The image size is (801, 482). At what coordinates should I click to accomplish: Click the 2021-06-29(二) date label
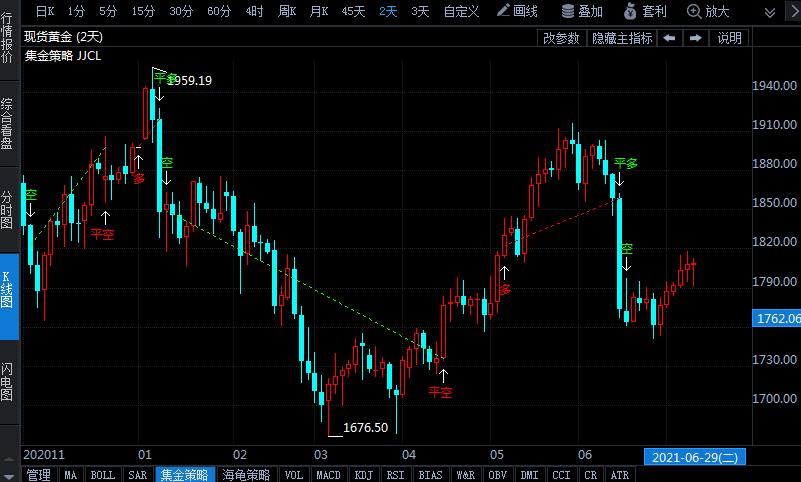[695, 457]
